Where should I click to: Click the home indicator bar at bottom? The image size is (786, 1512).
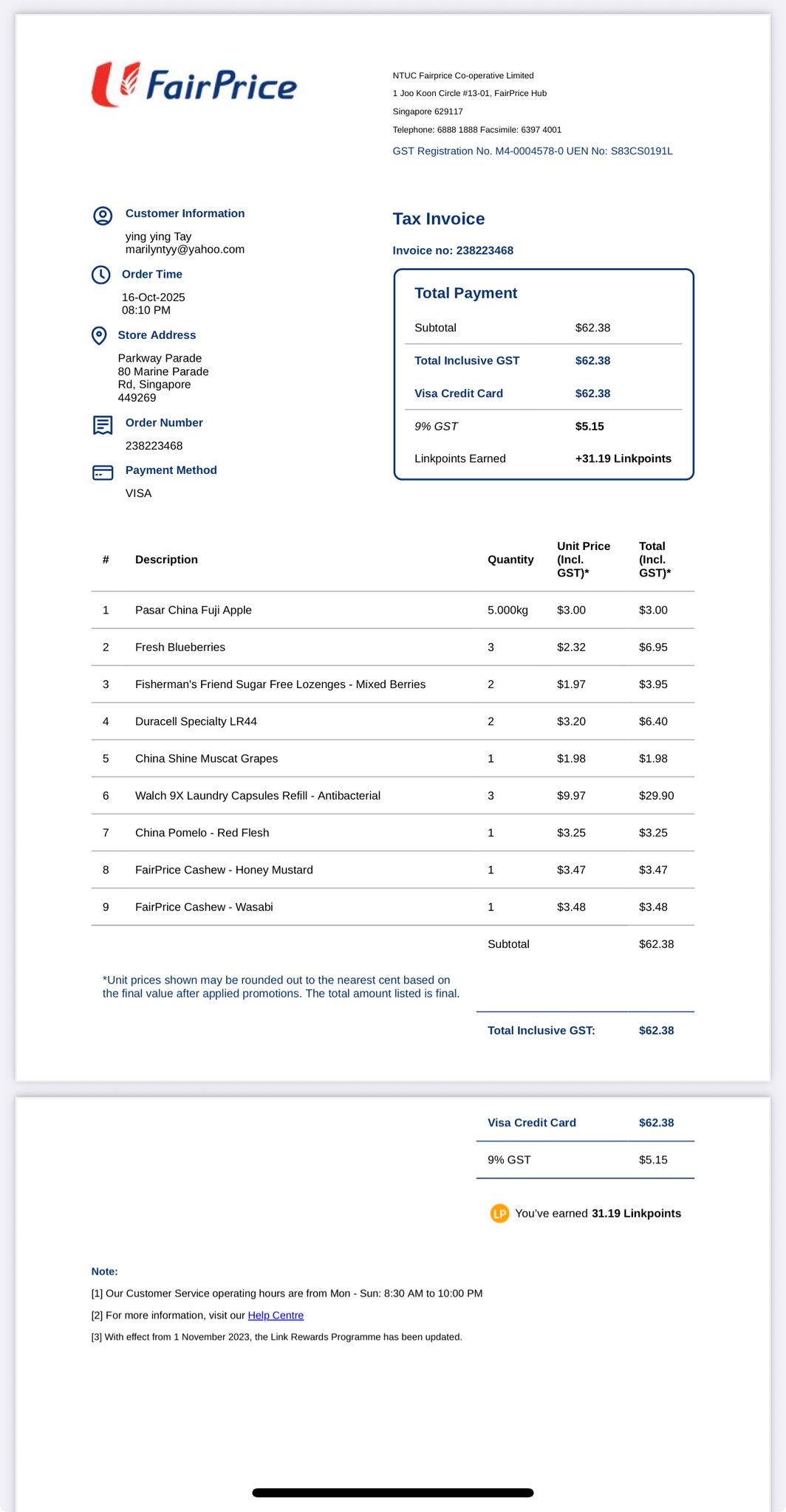click(x=392, y=1493)
